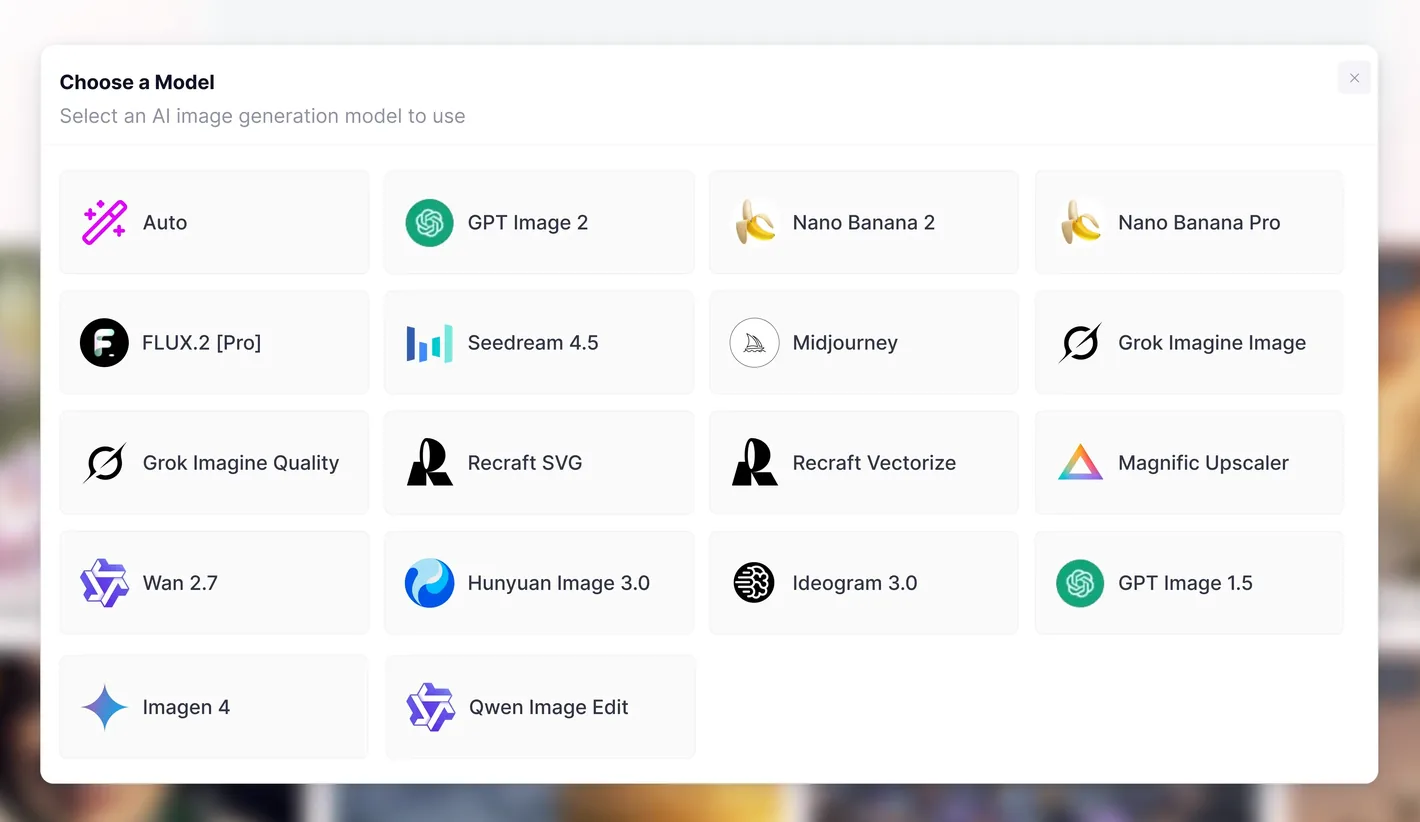The image size is (1420, 822).
Task: Click the Grok Imagine Quality logo
Action: tap(104, 463)
